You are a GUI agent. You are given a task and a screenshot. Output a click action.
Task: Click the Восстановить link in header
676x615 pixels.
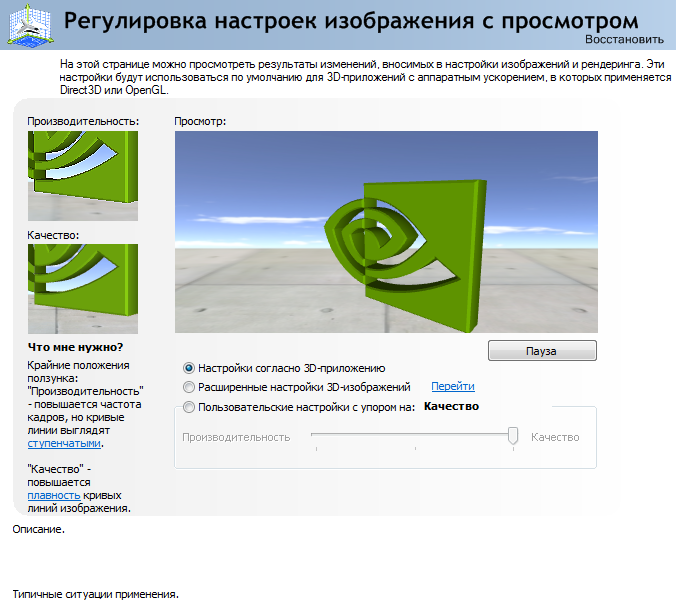[x=624, y=39]
